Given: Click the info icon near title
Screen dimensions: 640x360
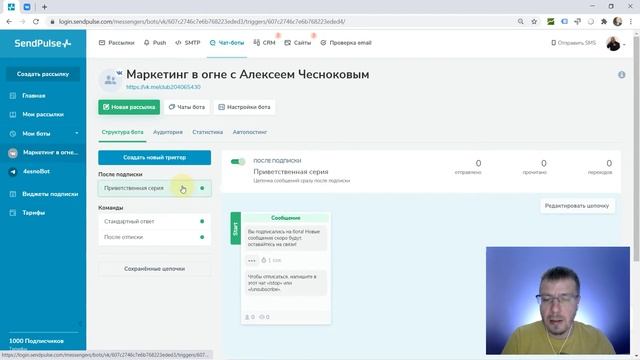Looking at the screenshot, I should (x=622, y=75).
